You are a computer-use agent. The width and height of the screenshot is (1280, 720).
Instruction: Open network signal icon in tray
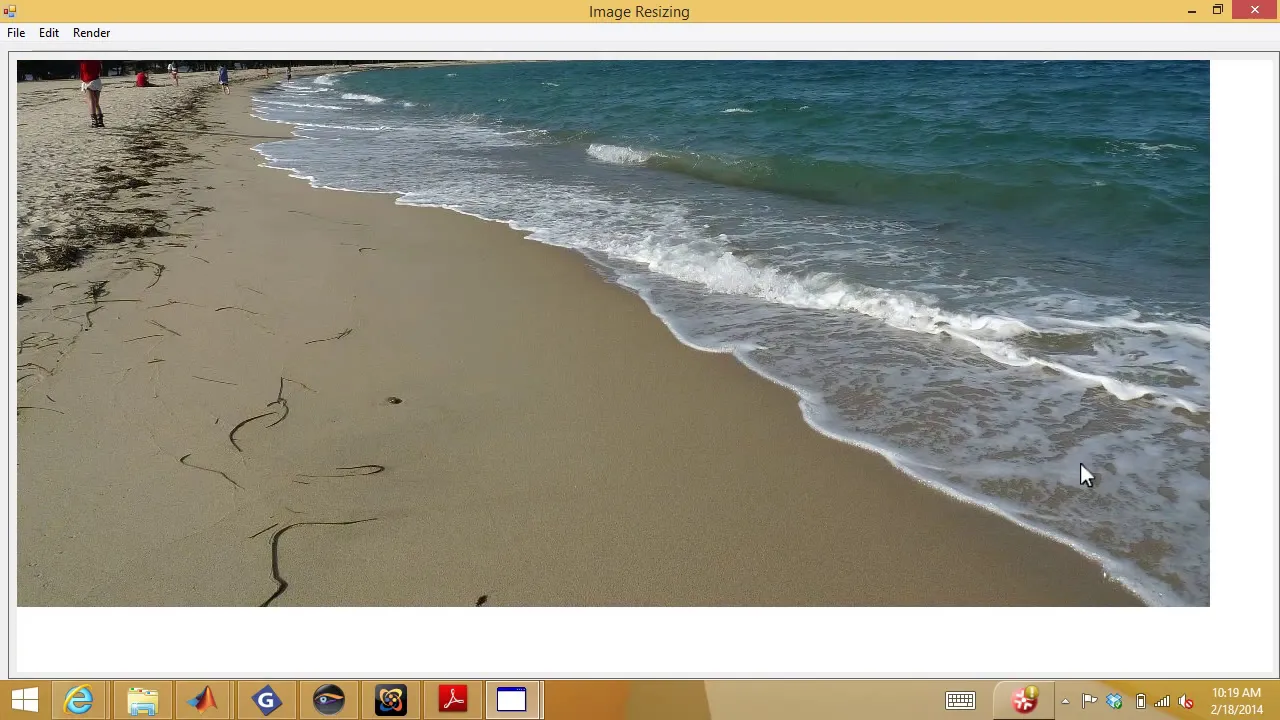(1163, 701)
